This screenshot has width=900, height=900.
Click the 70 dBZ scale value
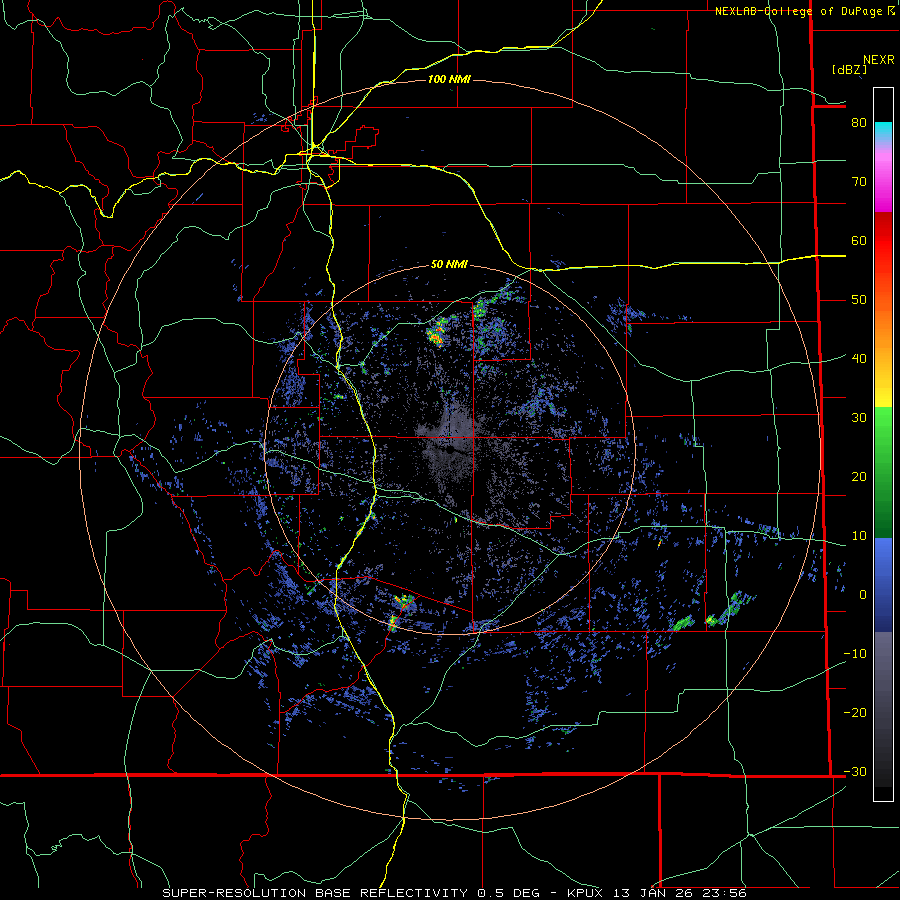point(859,182)
